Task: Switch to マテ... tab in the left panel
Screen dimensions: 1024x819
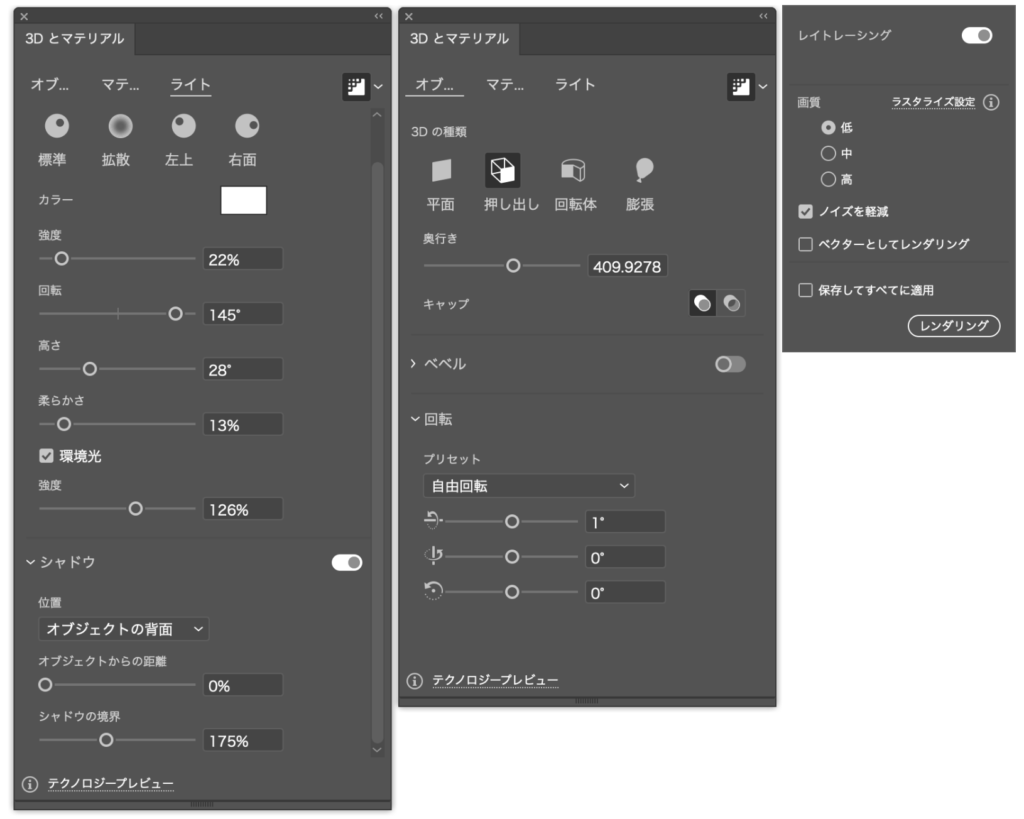Action: pos(120,85)
